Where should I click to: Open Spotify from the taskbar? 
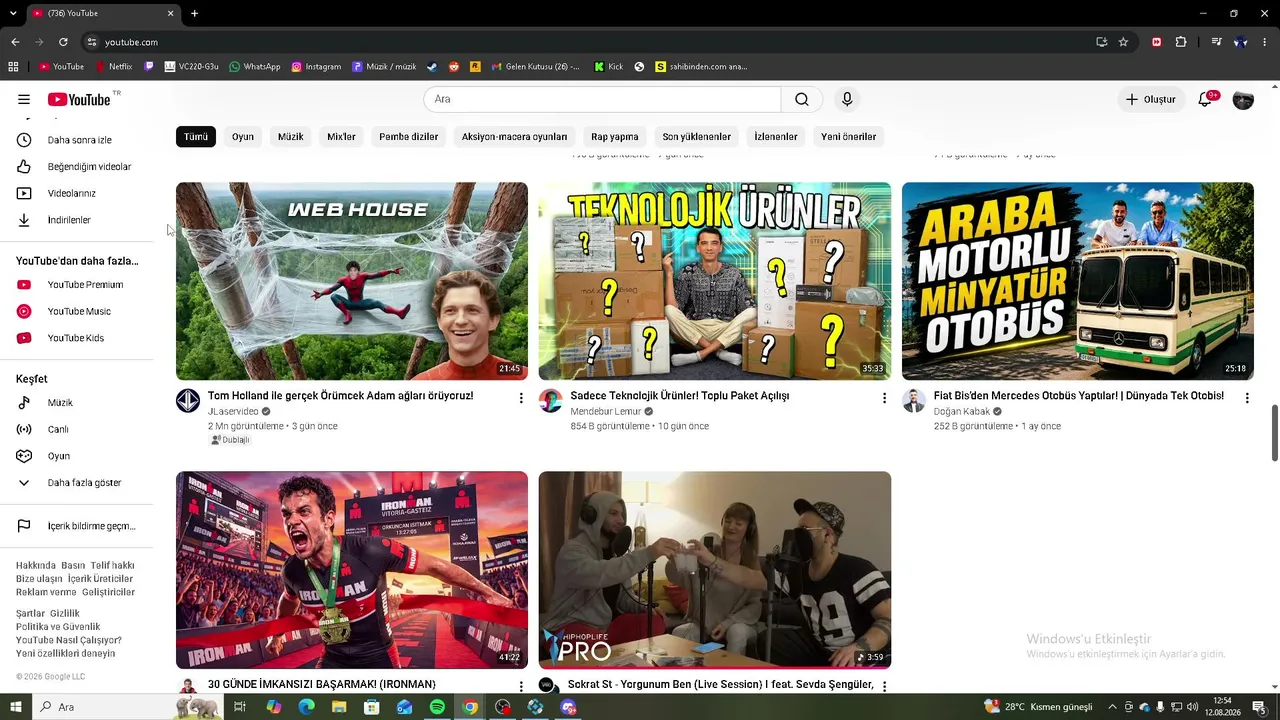437,707
